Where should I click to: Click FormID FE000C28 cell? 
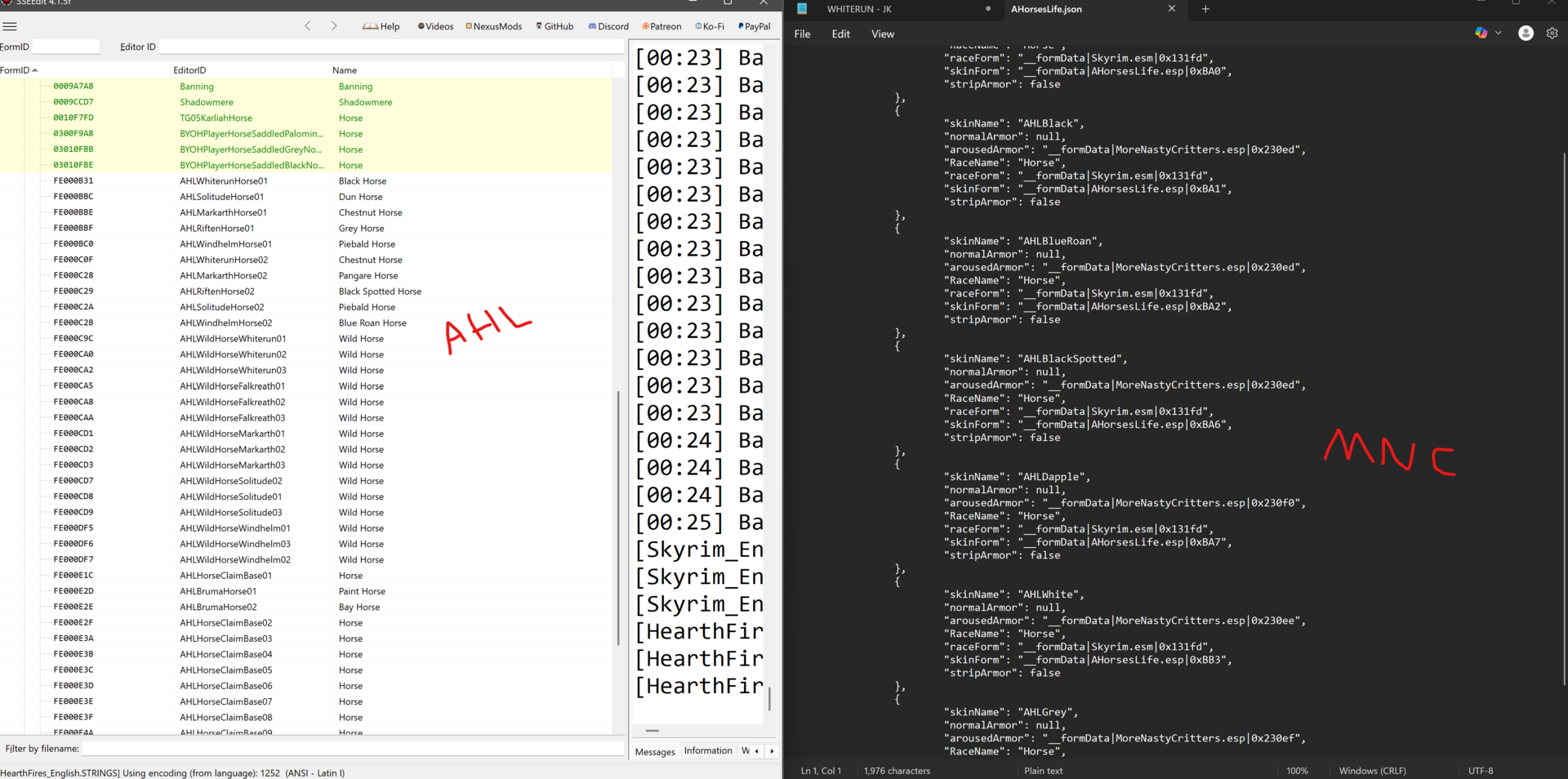coord(73,275)
